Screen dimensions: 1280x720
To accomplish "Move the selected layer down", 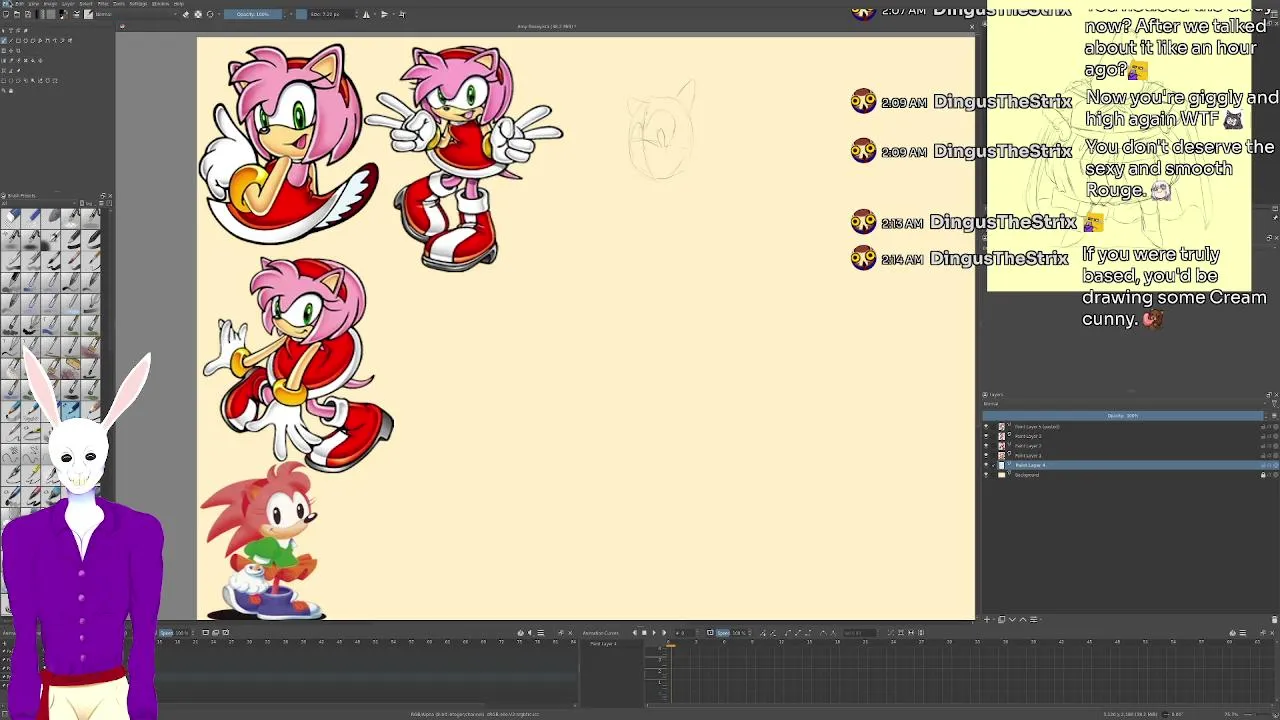I will coord(1012,619).
